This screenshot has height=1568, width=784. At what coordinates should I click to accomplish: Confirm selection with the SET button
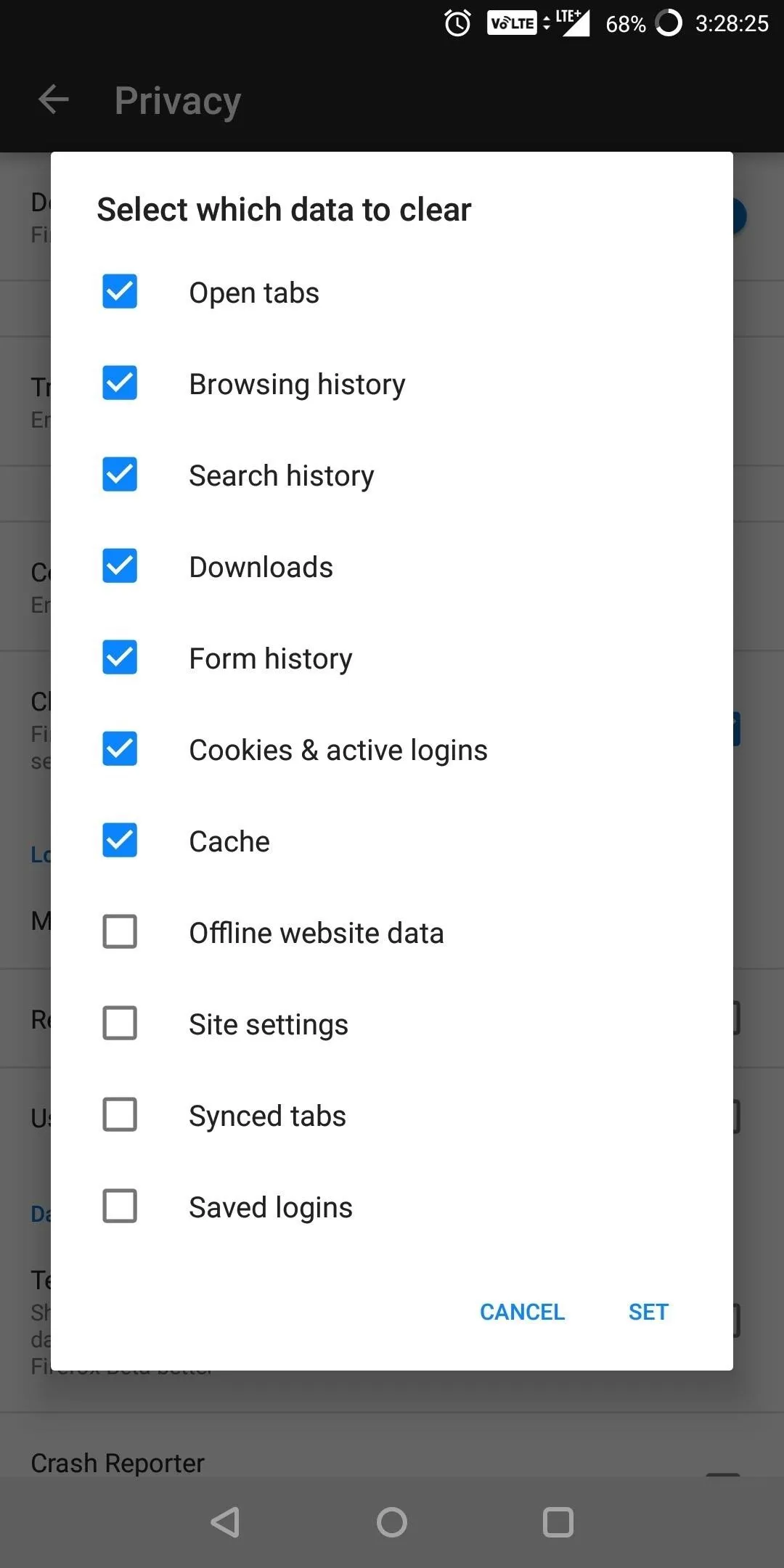(x=648, y=1312)
